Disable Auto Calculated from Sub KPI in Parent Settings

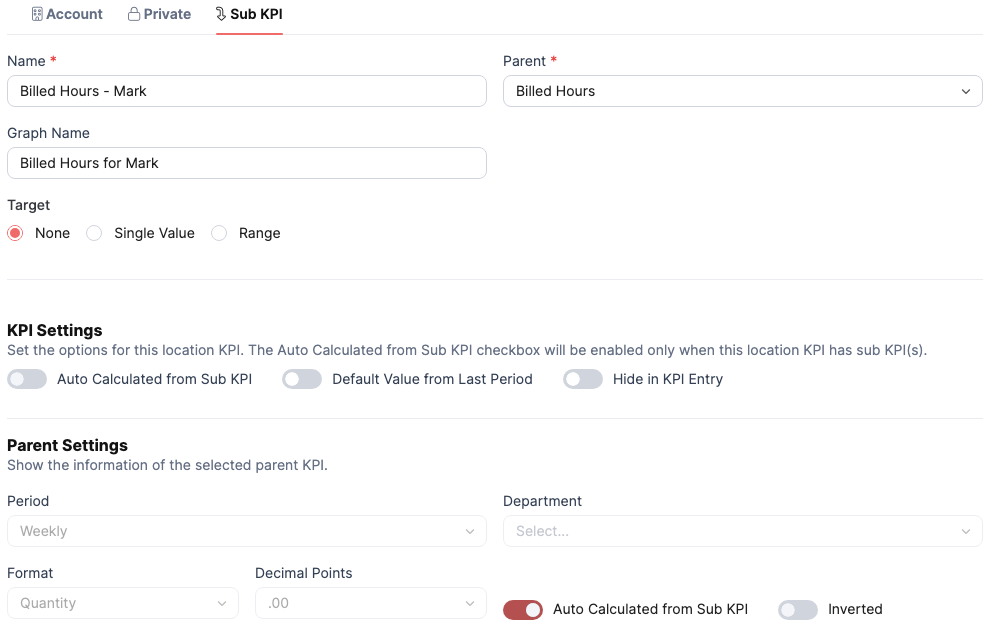pos(523,609)
